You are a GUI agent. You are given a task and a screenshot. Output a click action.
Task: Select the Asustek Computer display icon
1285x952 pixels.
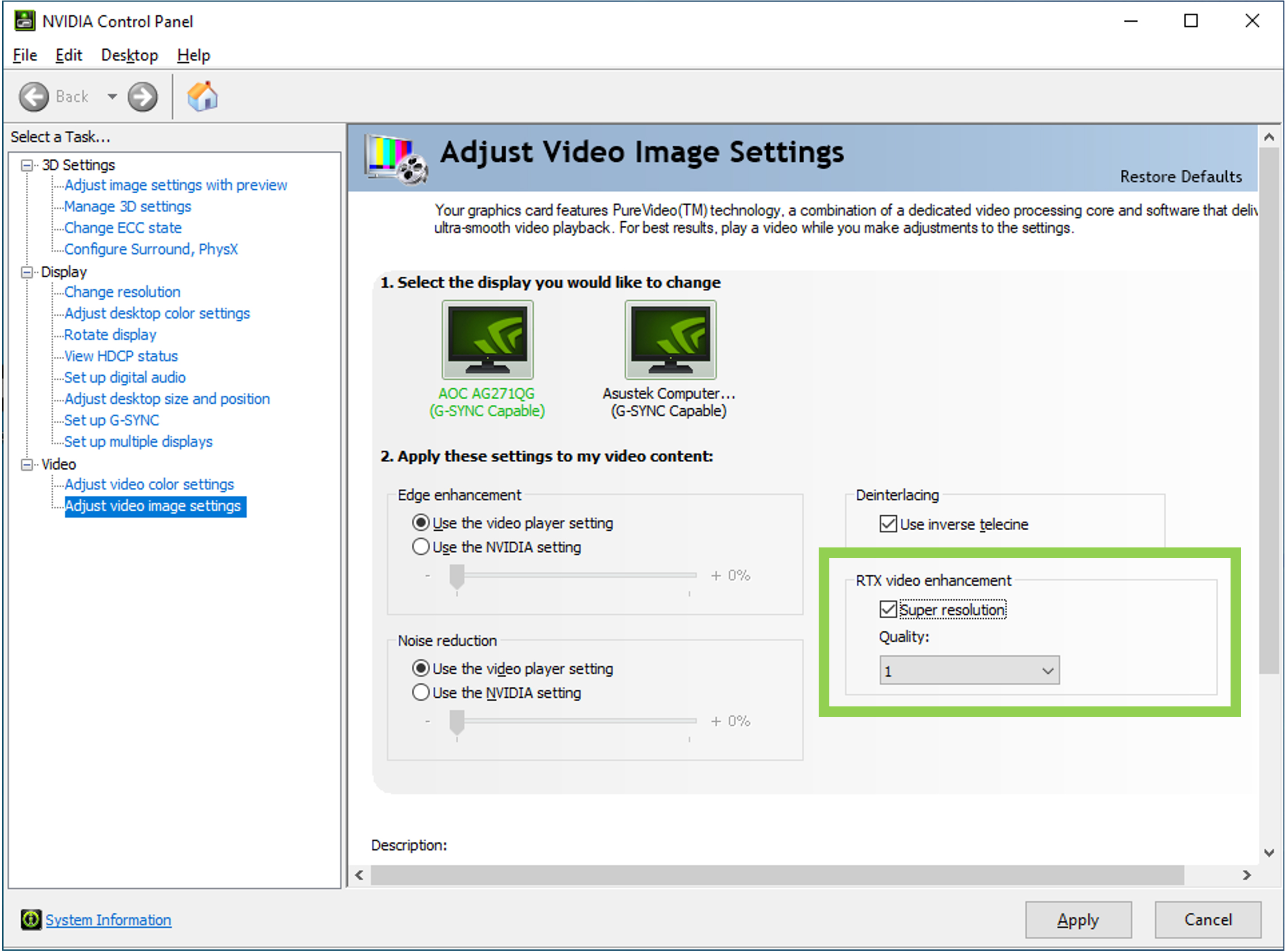tap(670, 340)
